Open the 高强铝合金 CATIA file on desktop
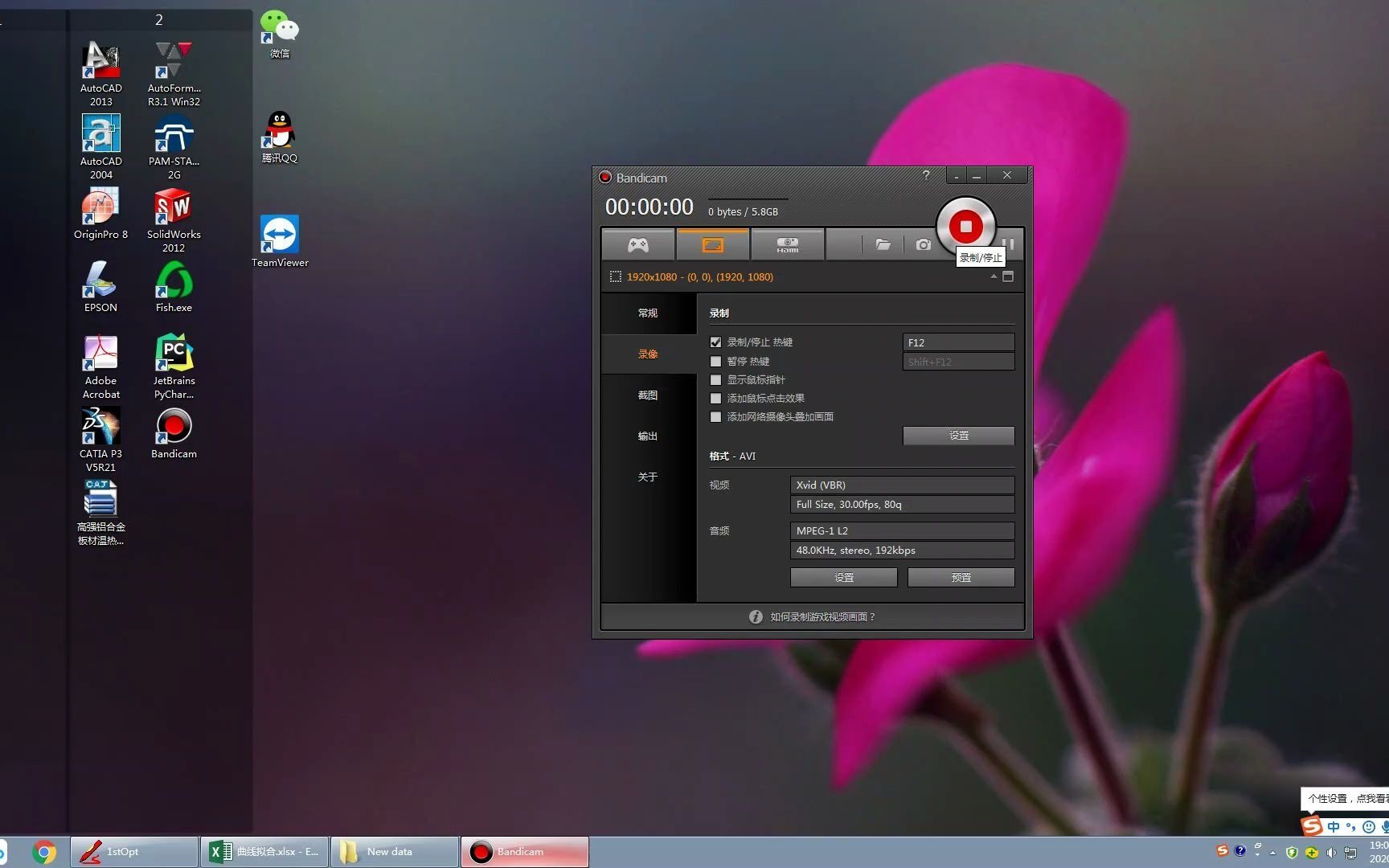Screen dimensions: 1389x868 click(x=101, y=513)
